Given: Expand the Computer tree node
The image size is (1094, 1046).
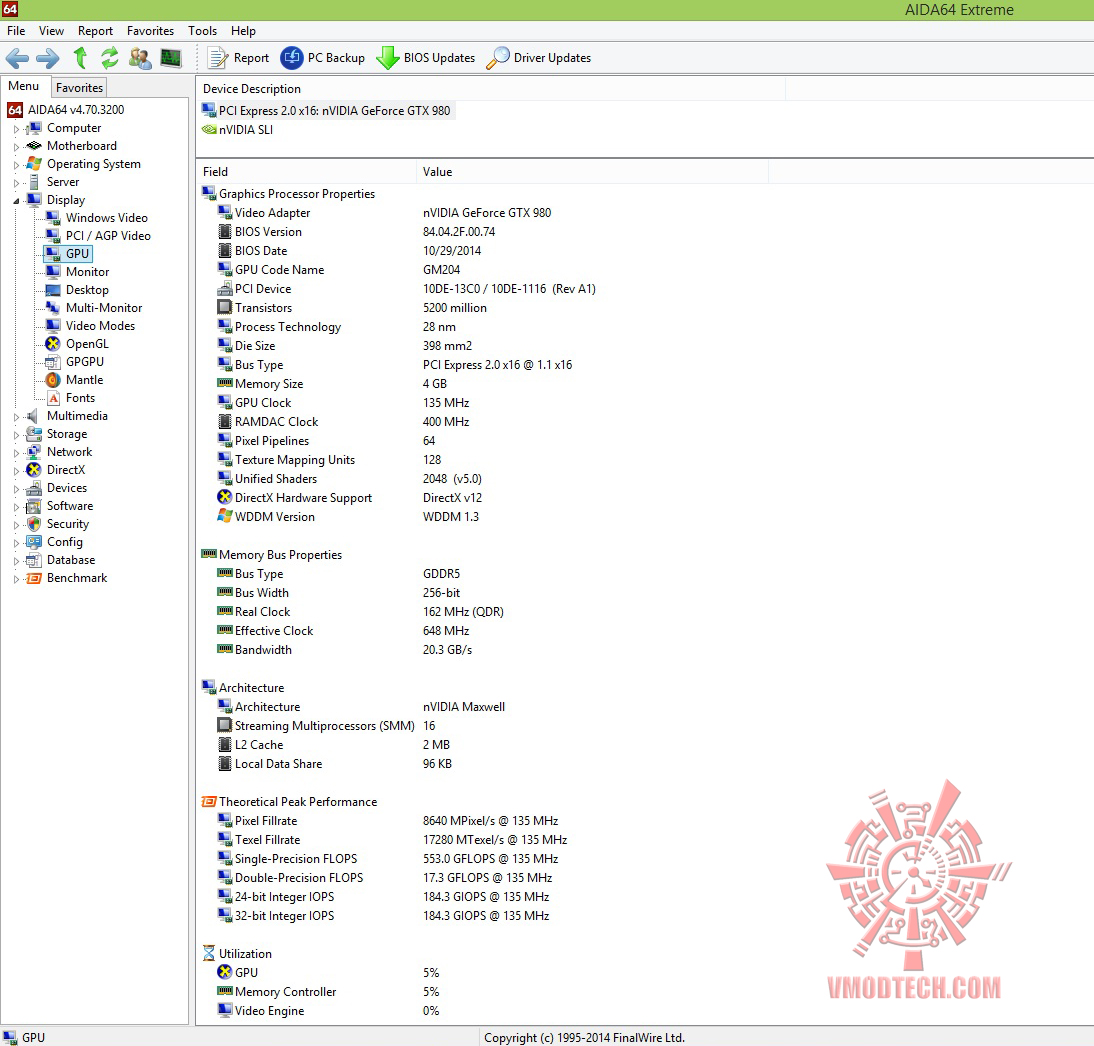Looking at the screenshot, I should [x=16, y=129].
